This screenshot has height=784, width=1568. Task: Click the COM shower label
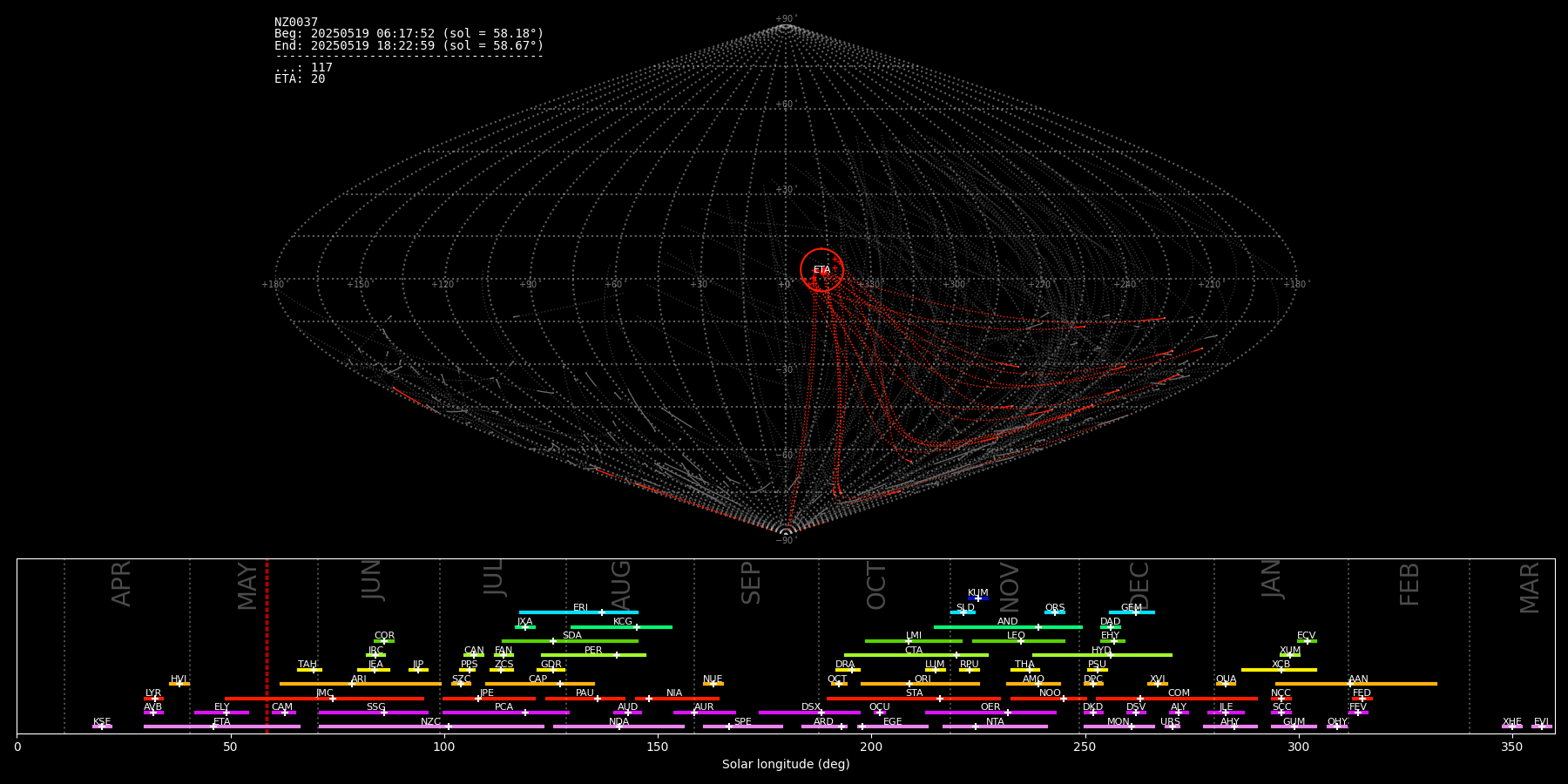1179,693
